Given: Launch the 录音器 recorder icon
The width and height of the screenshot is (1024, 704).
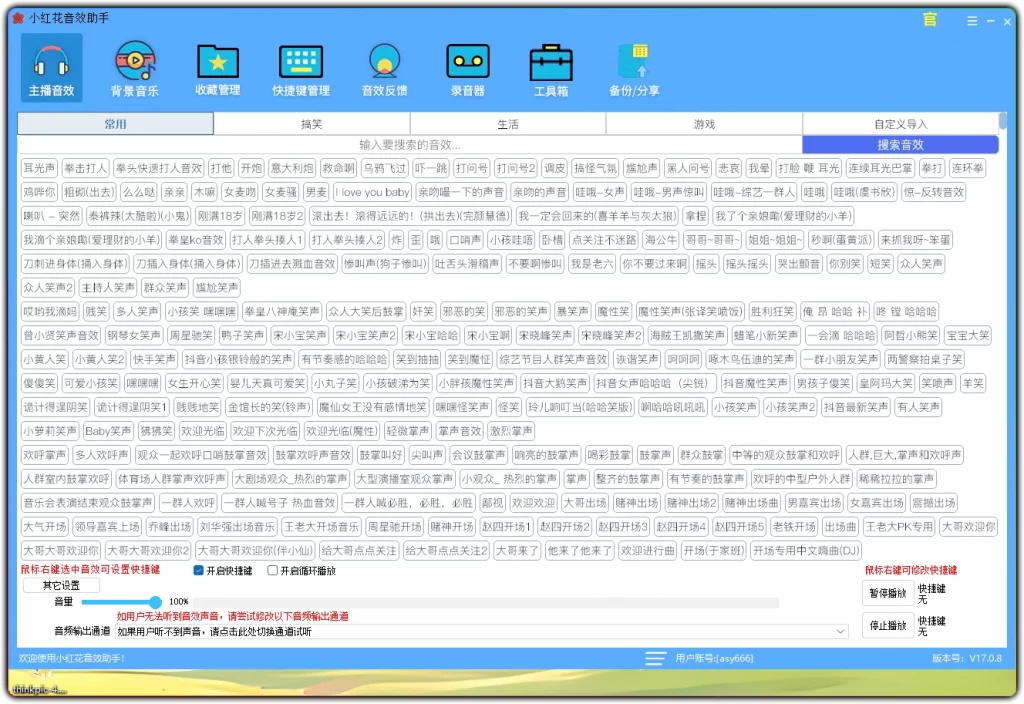Looking at the screenshot, I should (x=467, y=62).
